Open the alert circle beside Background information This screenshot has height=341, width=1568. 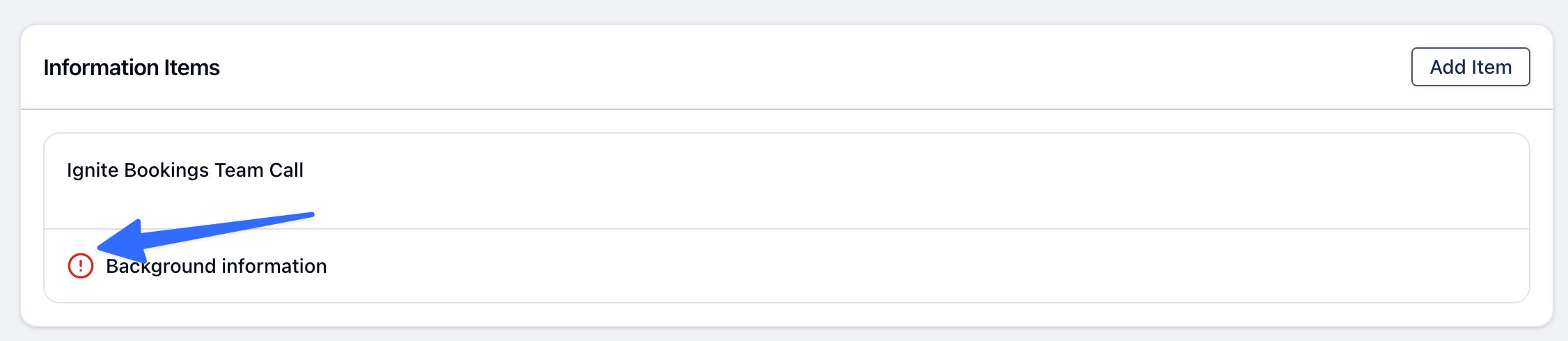(x=81, y=266)
